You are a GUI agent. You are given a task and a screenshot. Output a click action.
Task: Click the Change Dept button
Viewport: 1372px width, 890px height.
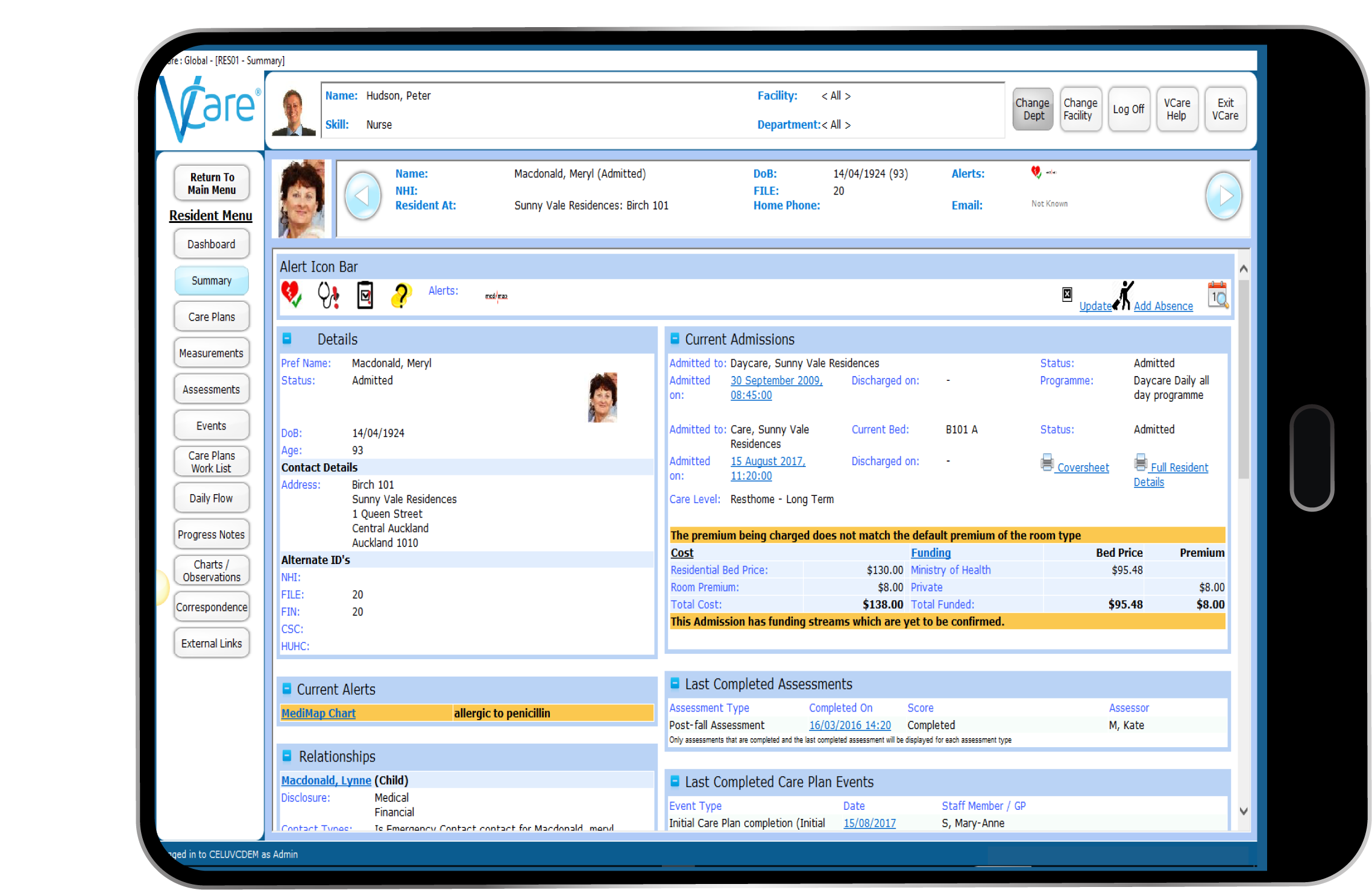[1033, 109]
